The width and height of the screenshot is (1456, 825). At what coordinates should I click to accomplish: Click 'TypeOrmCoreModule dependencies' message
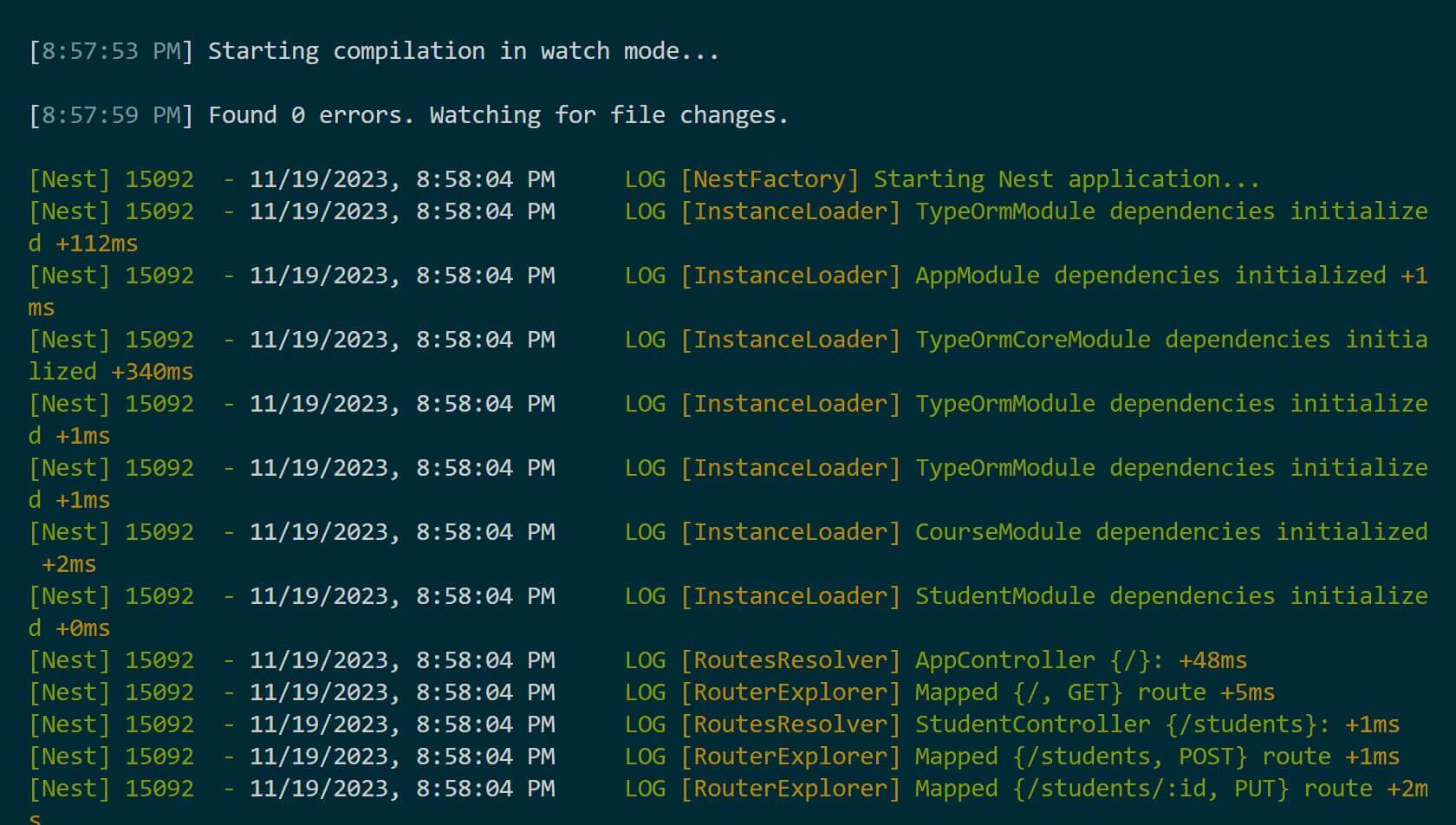click(1123, 340)
